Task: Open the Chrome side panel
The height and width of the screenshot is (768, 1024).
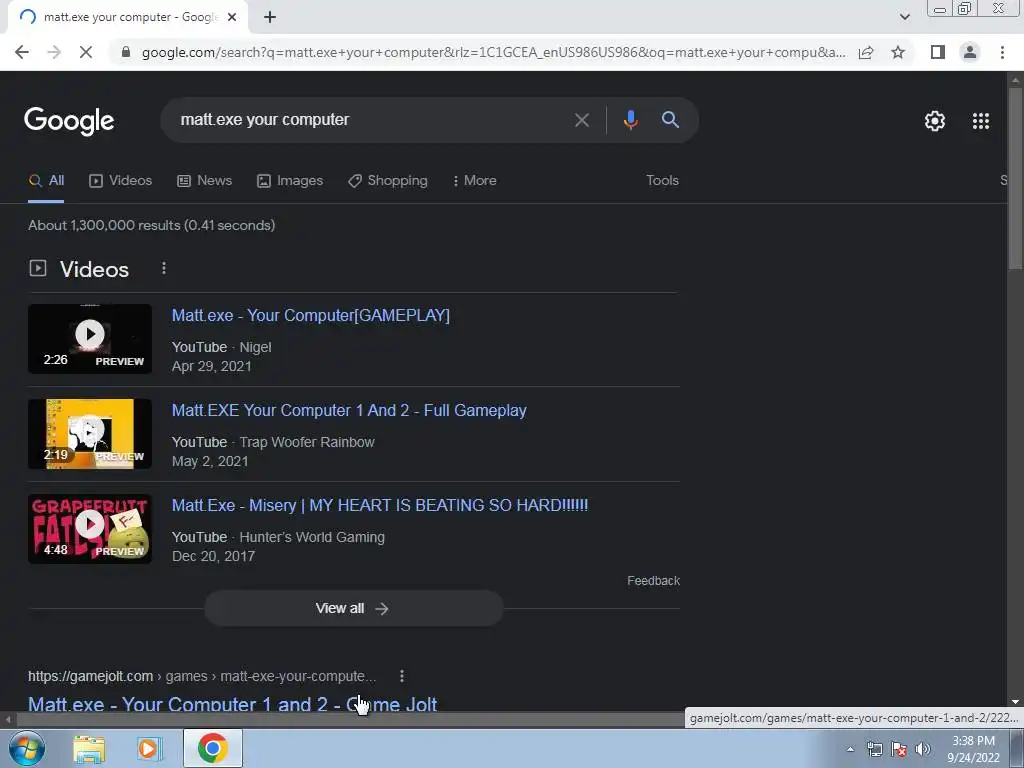Action: pos(938,52)
